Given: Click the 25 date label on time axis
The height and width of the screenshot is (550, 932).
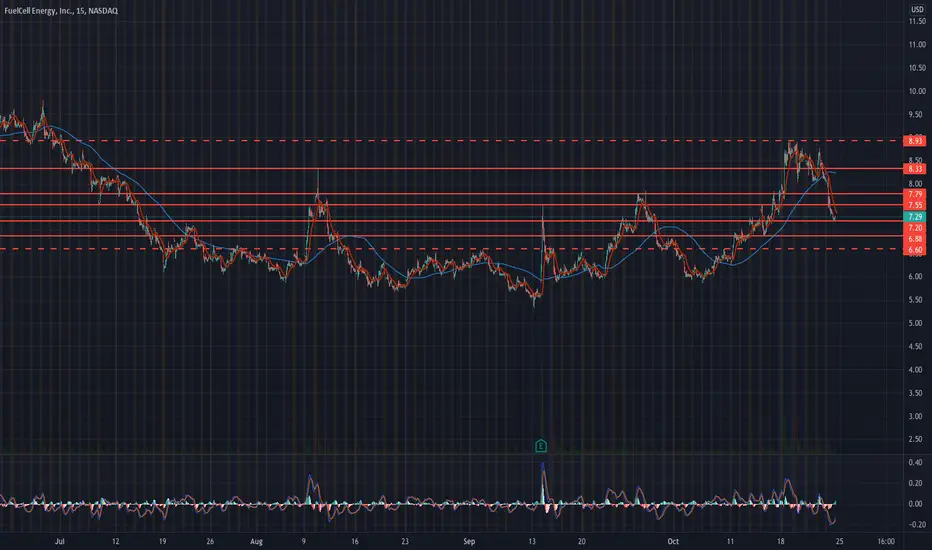Looking at the screenshot, I should (839, 541).
